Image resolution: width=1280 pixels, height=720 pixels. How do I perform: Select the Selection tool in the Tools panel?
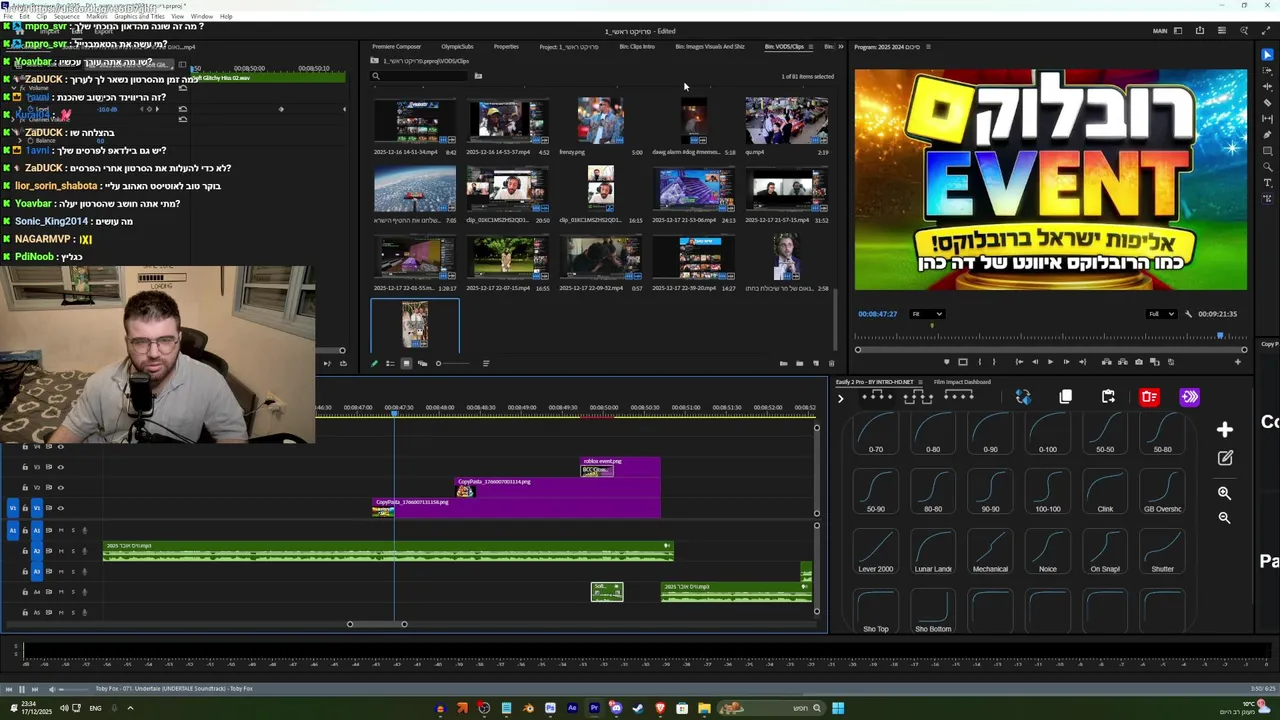click(1267, 55)
